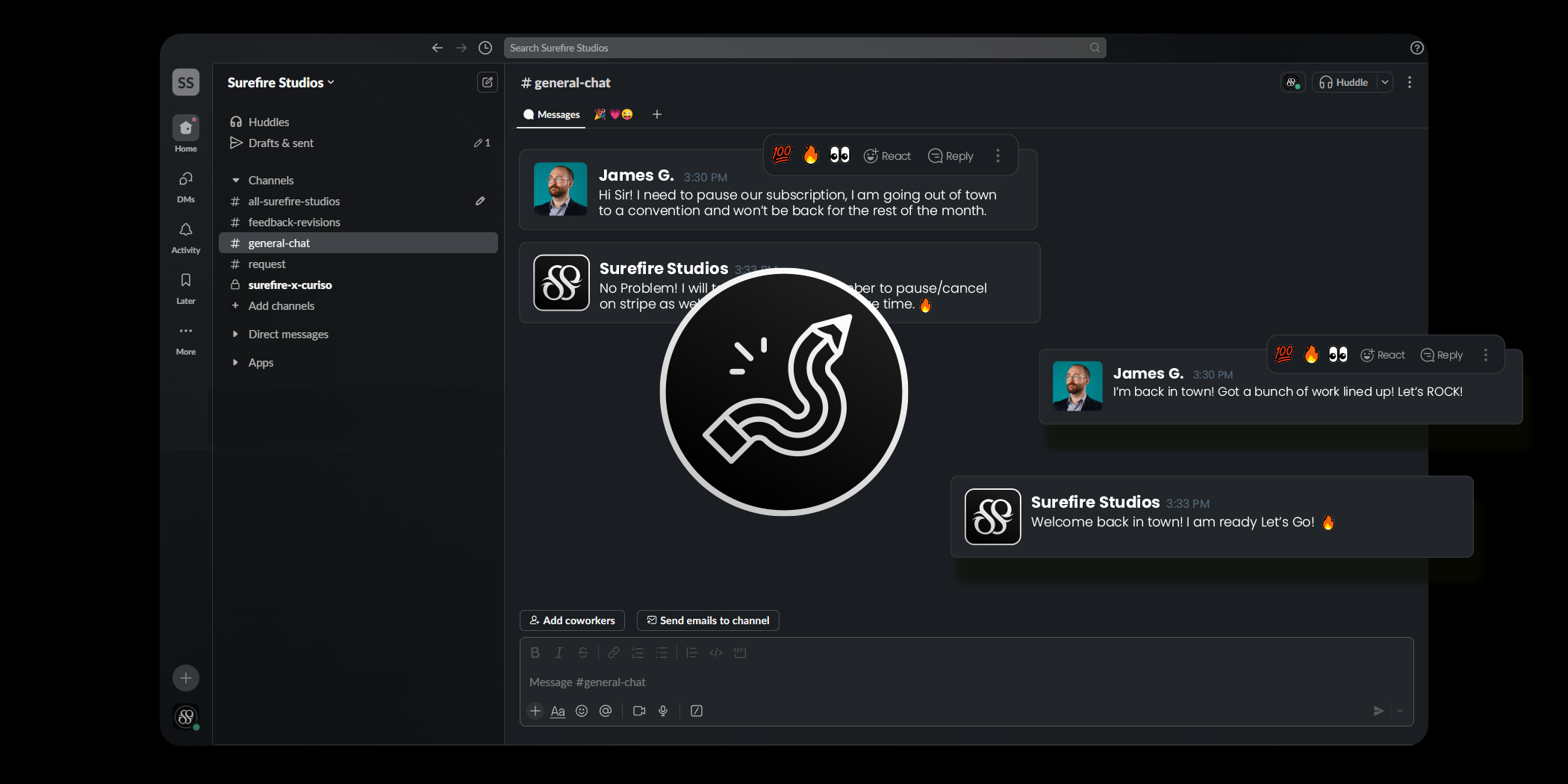Toggle the 🔥 reaction on James's message
This screenshot has height=784, width=1568.
(x=810, y=155)
